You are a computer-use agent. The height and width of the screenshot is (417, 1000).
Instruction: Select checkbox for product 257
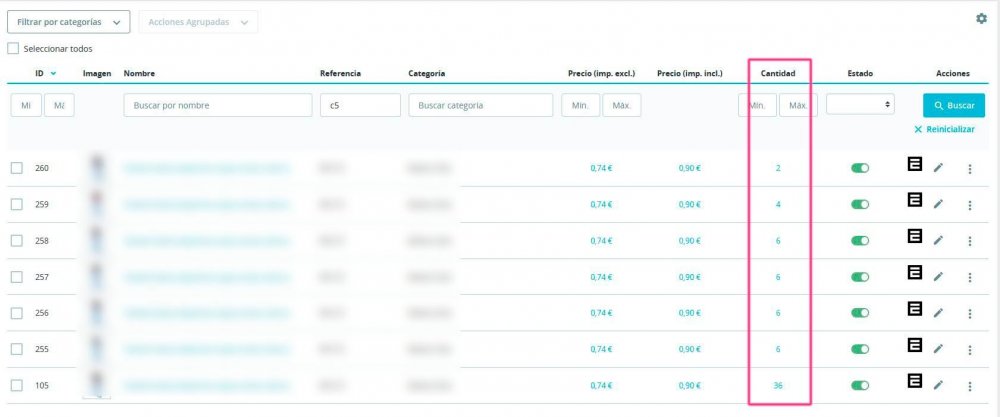(x=17, y=277)
